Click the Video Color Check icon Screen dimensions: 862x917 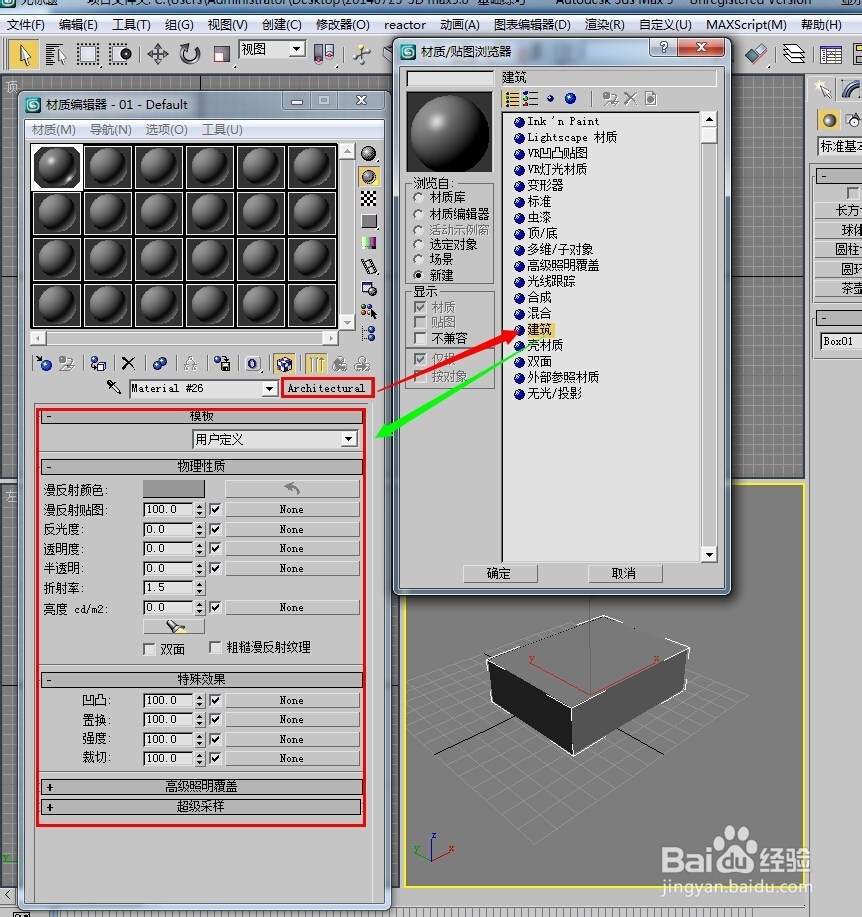(368, 243)
